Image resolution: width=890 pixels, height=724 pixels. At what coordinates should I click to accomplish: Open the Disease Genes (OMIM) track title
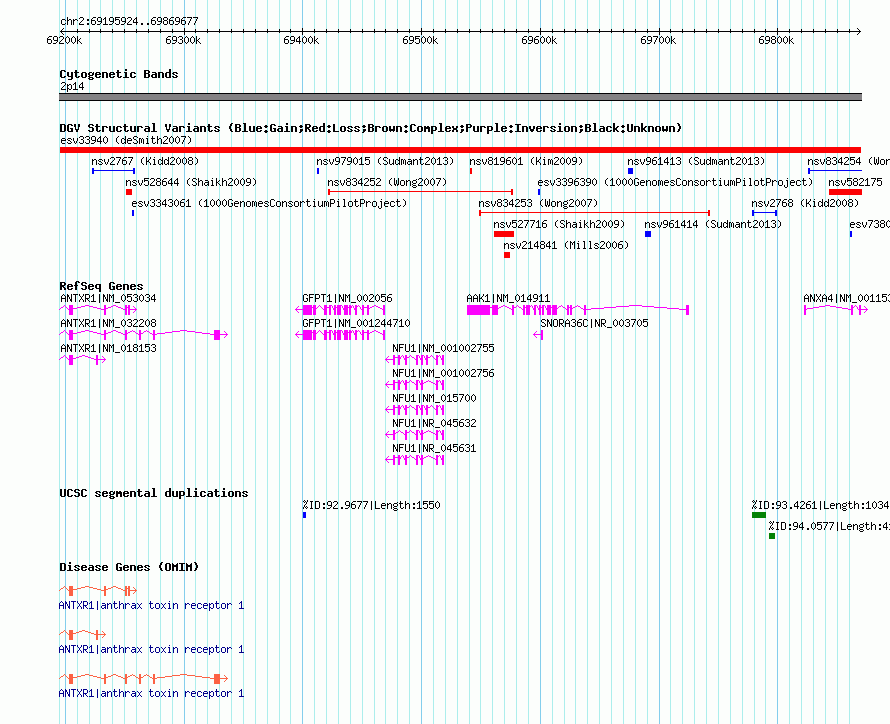click(129, 567)
